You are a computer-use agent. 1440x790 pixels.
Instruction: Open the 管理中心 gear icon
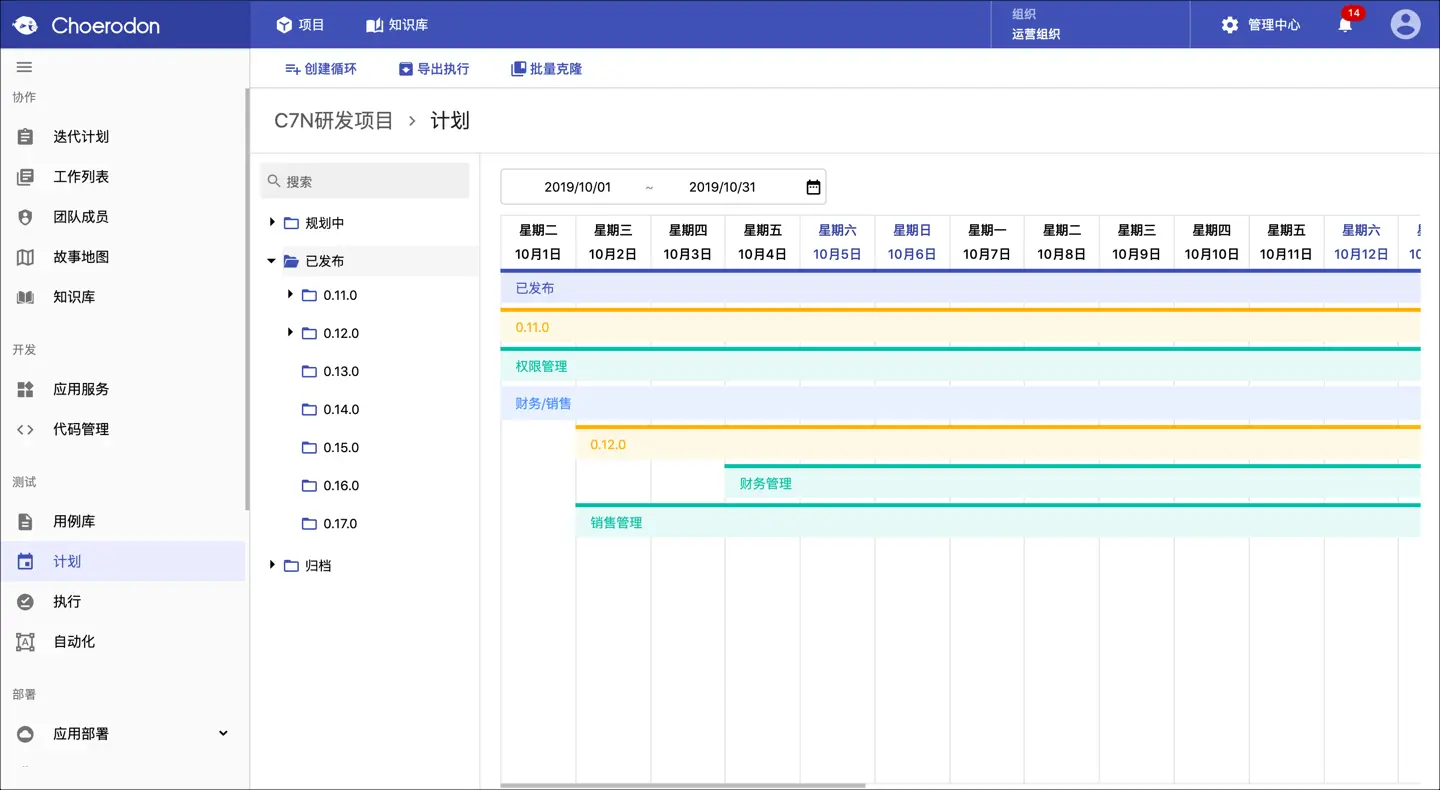1230,25
